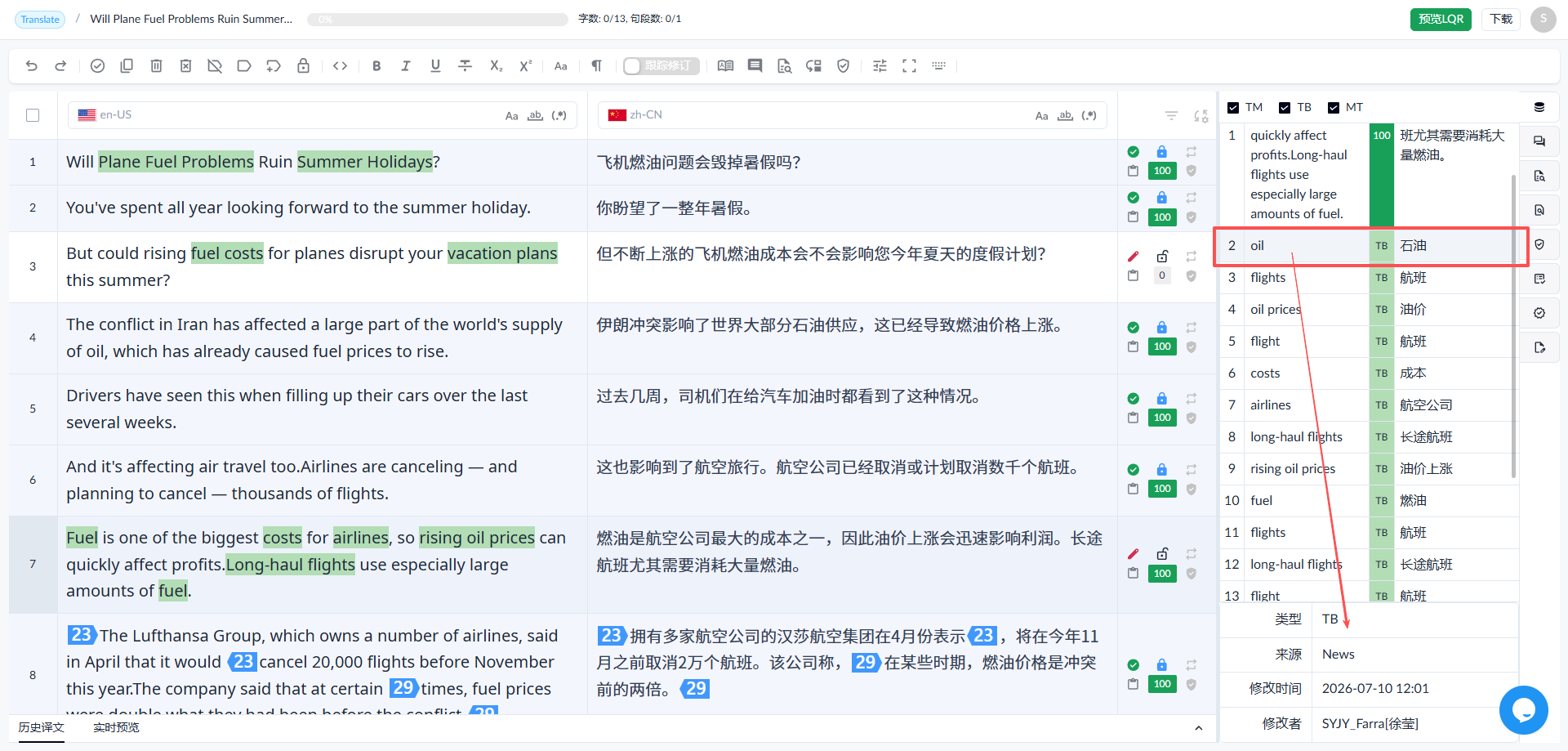
Task: Click the Translate breadcrumb tag
Action: [40, 20]
